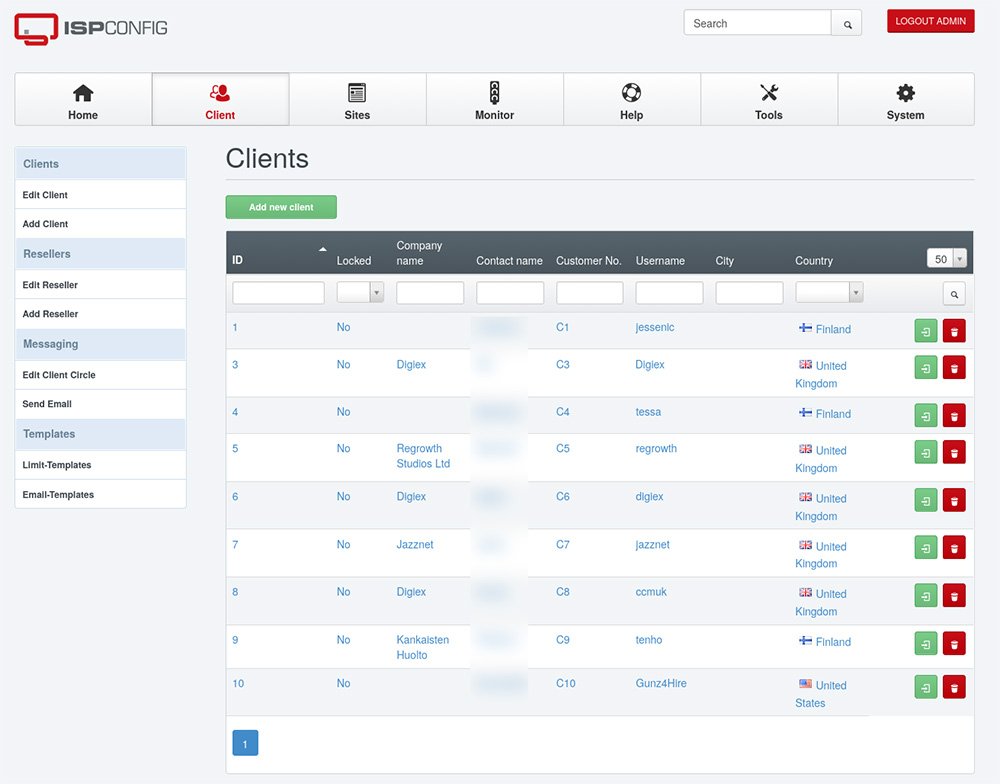Screen dimensions: 1000x784
Task: Click the Customer No. filter input
Action: pos(590,293)
